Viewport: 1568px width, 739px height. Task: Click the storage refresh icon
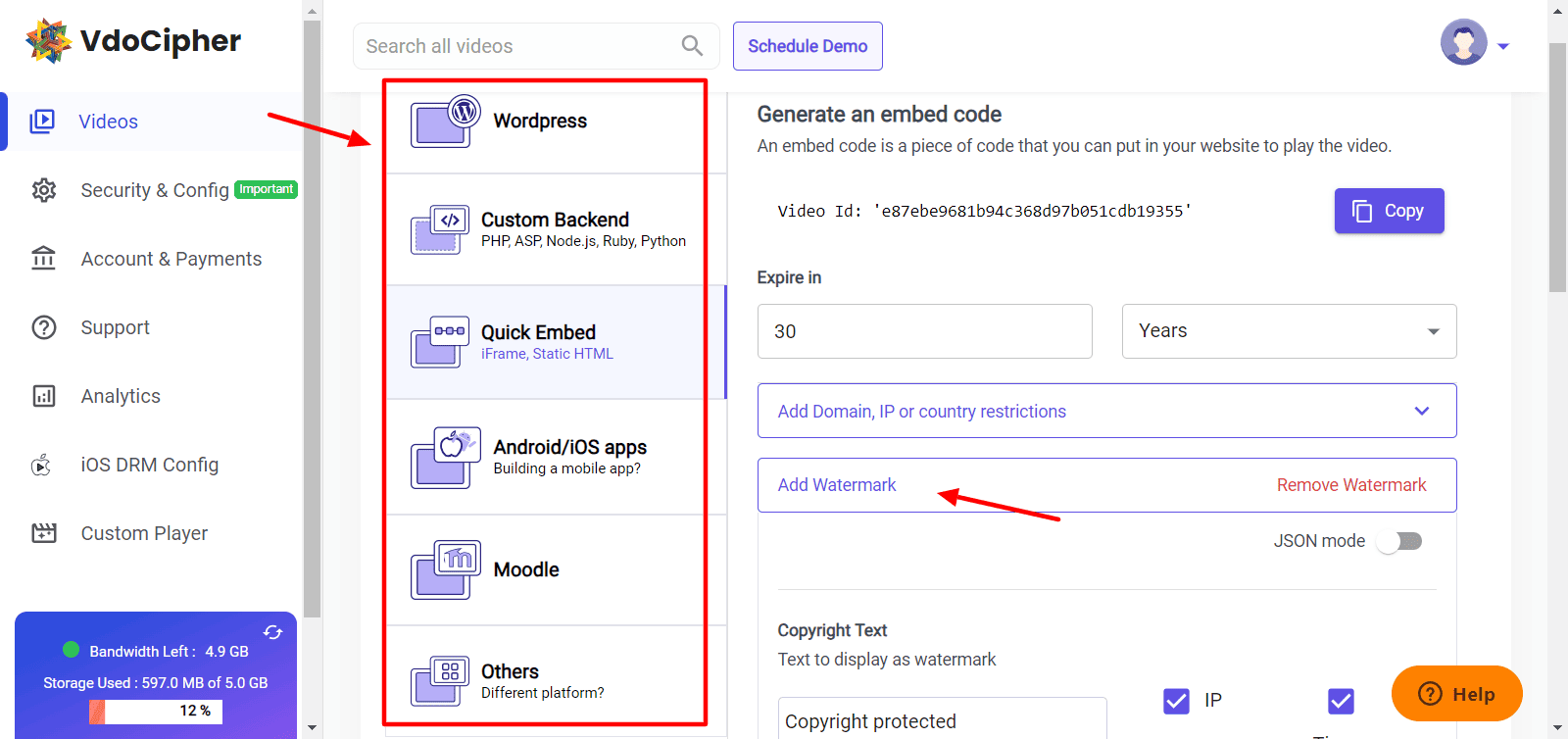[x=272, y=632]
